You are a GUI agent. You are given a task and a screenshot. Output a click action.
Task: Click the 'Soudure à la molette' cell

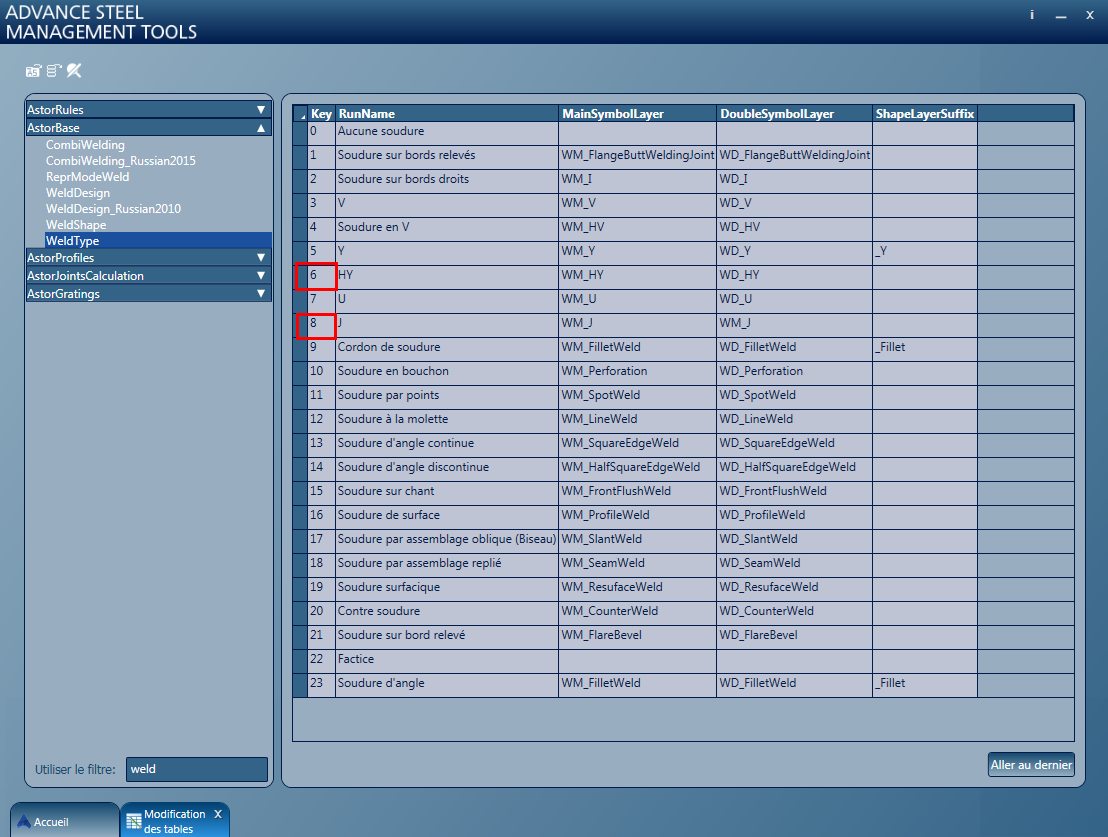[x=447, y=420]
